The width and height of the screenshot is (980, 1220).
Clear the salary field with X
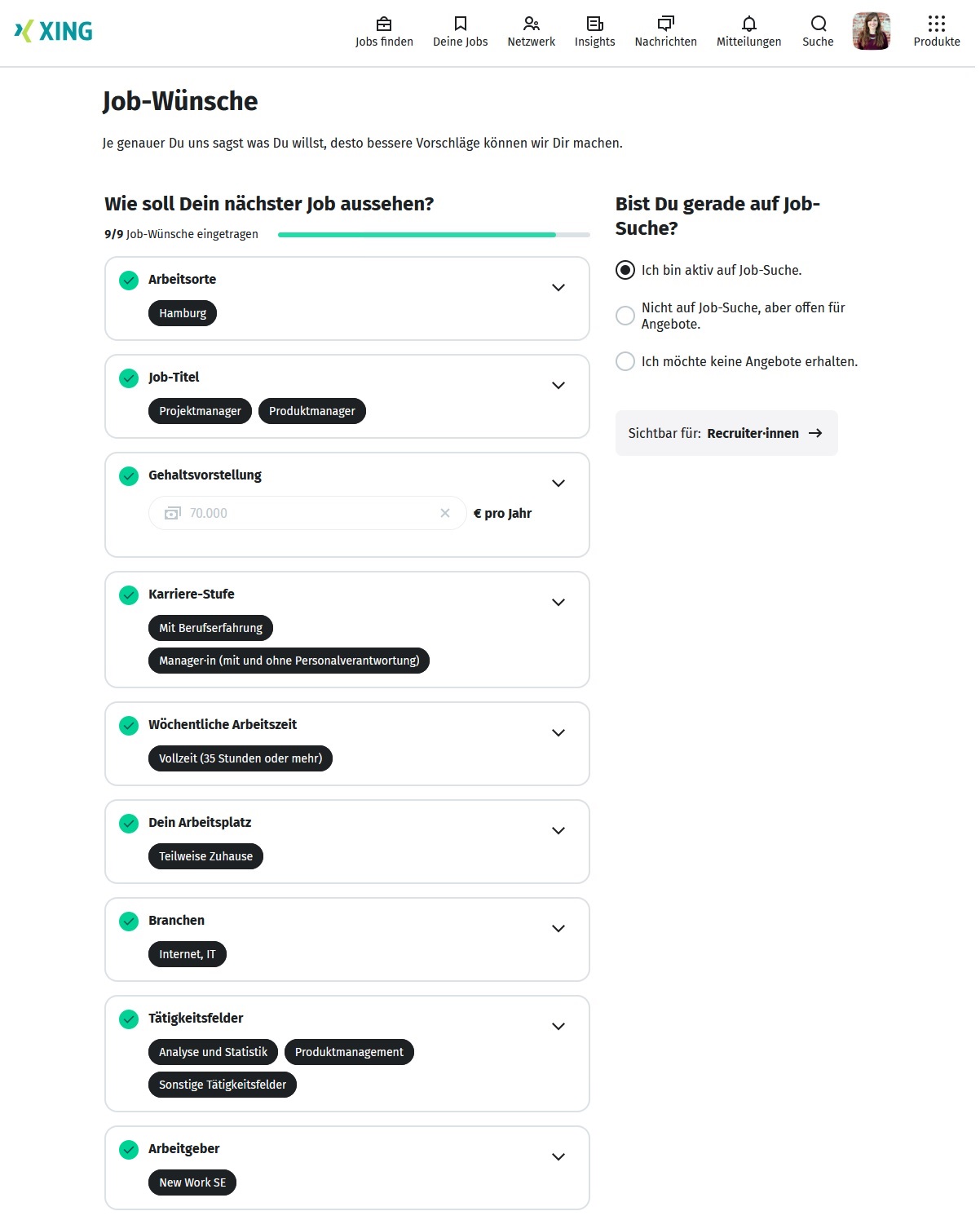pyautogui.click(x=445, y=513)
